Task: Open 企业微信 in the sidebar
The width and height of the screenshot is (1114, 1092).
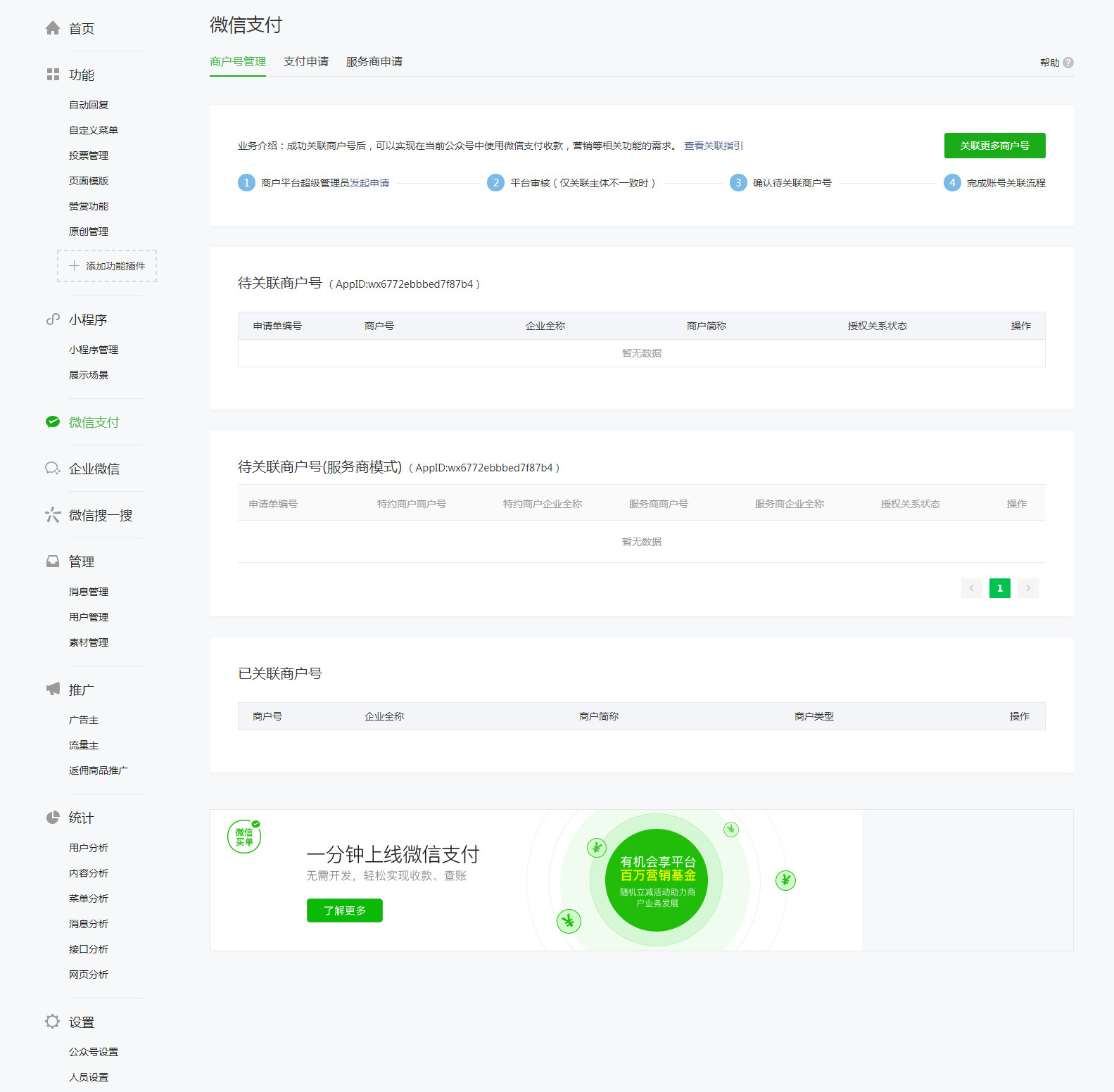Action: (x=94, y=469)
